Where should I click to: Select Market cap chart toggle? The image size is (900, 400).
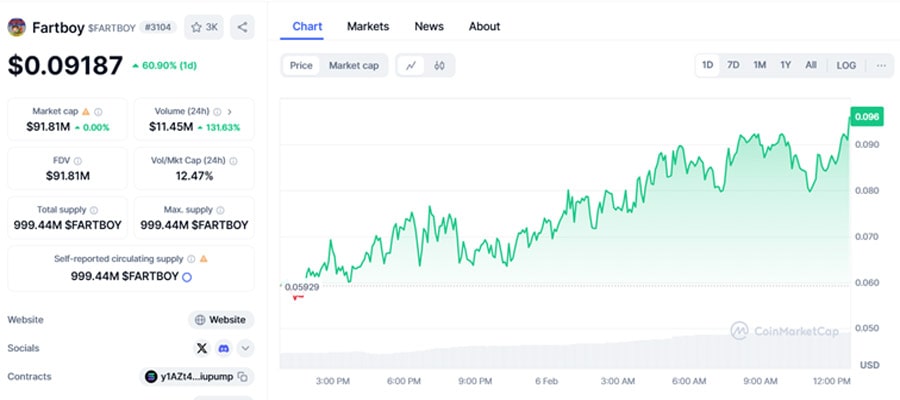click(x=354, y=65)
